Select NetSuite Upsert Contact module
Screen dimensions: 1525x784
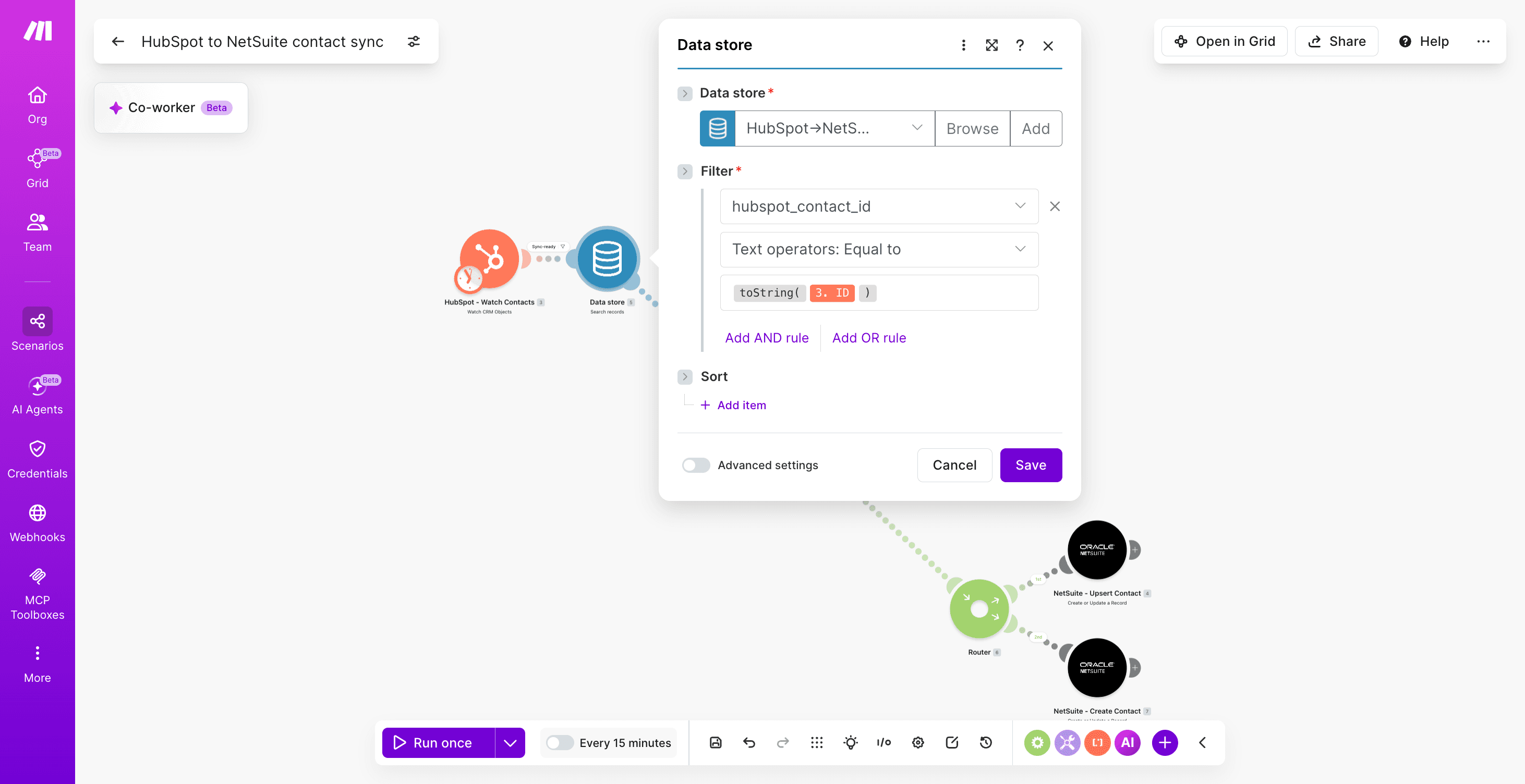click(x=1096, y=550)
